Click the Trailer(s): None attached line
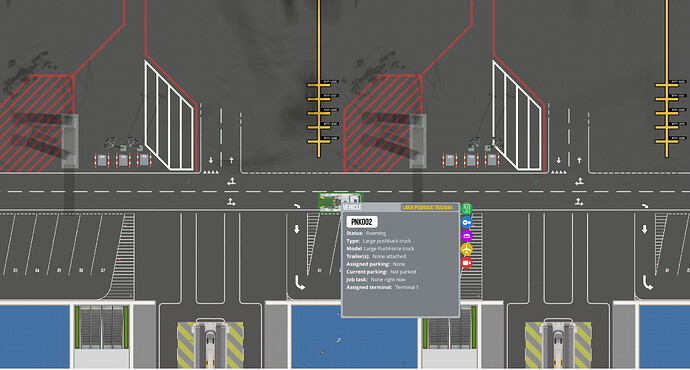 (376, 256)
